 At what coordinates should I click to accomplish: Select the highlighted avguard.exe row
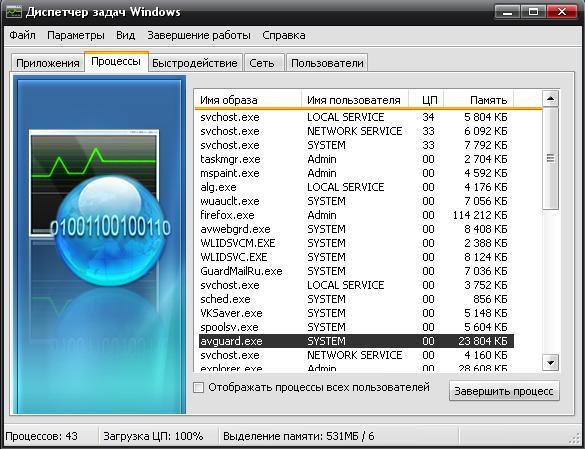[x=356, y=341]
